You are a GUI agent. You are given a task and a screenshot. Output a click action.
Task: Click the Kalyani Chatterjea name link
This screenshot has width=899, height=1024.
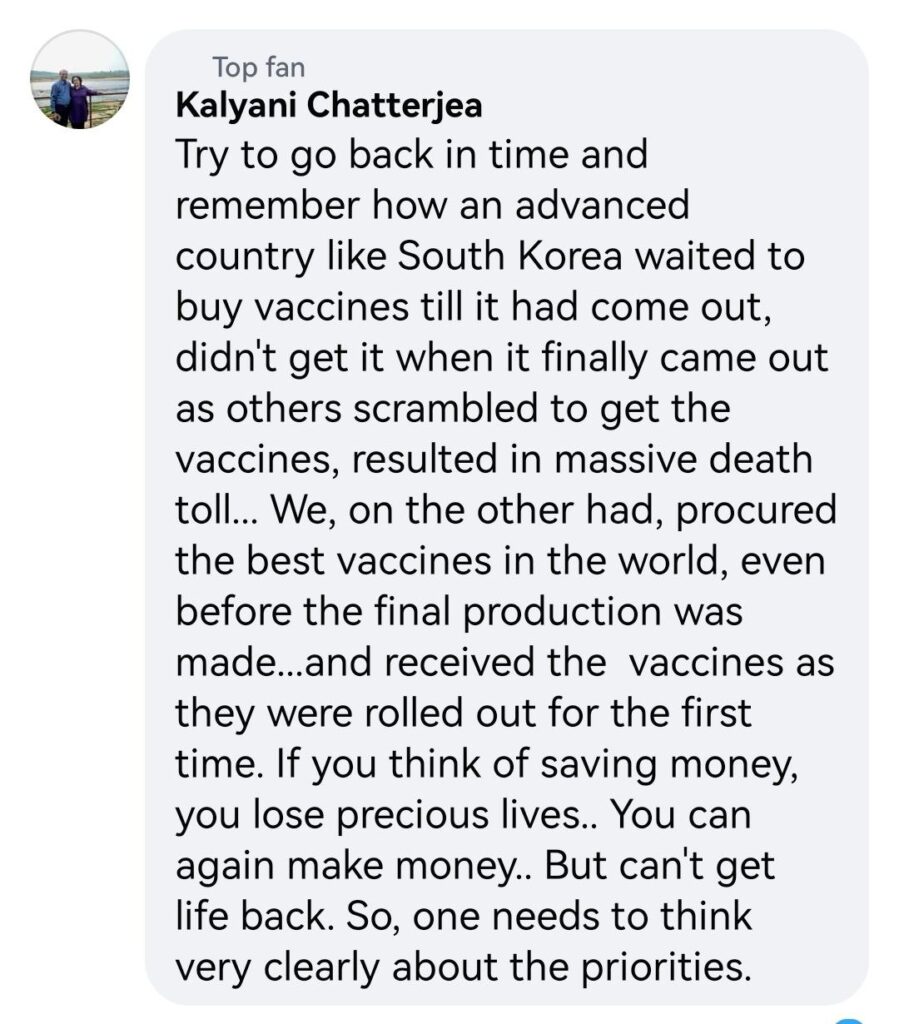pos(329,105)
